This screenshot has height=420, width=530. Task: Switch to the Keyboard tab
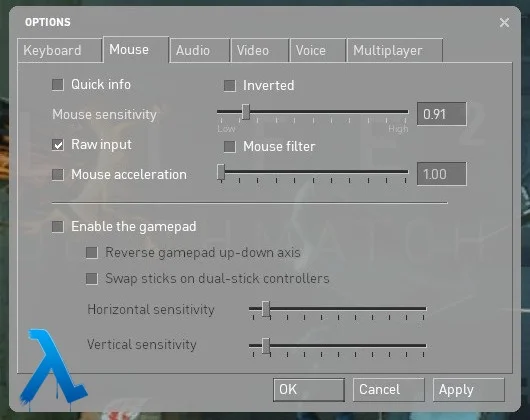click(x=59, y=50)
